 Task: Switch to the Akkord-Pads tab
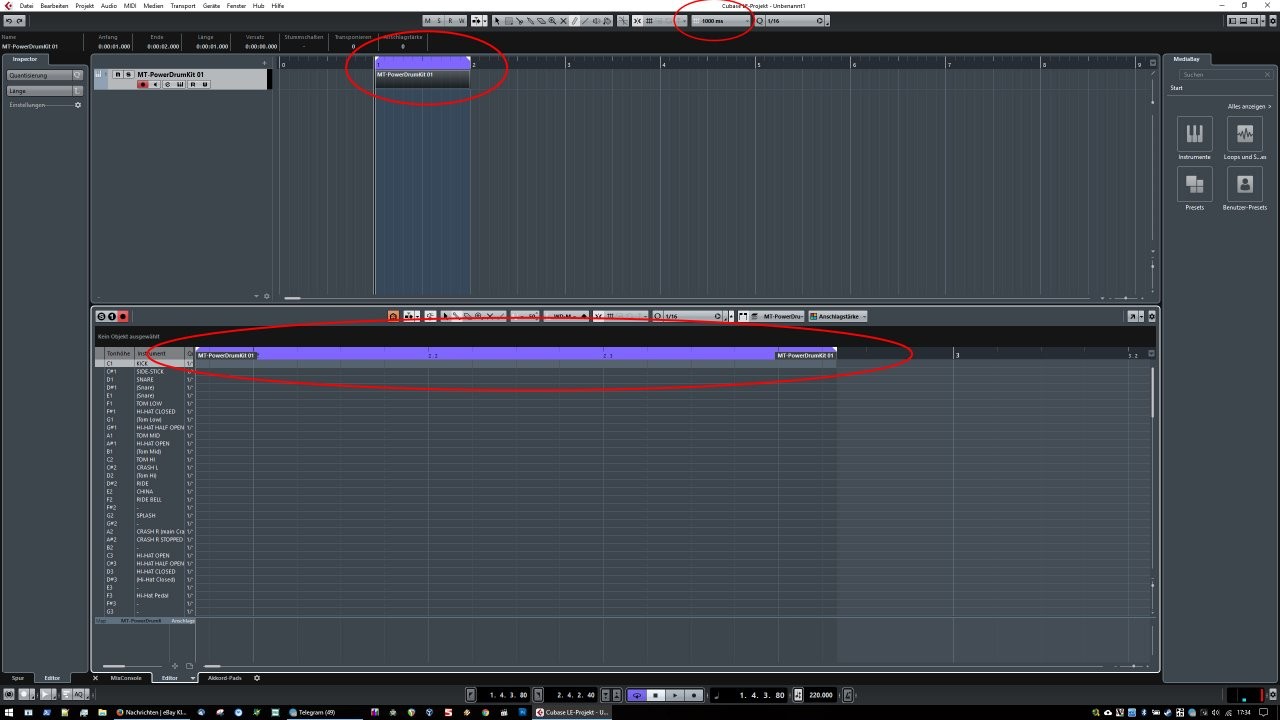pyautogui.click(x=224, y=678)
